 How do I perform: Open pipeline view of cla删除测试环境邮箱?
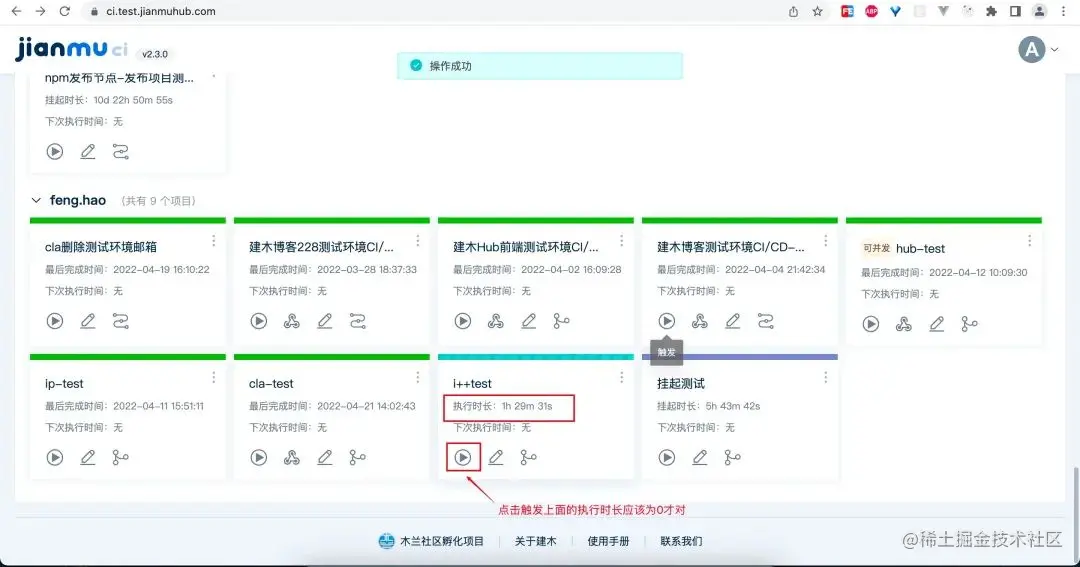click(x=121, y=321)
